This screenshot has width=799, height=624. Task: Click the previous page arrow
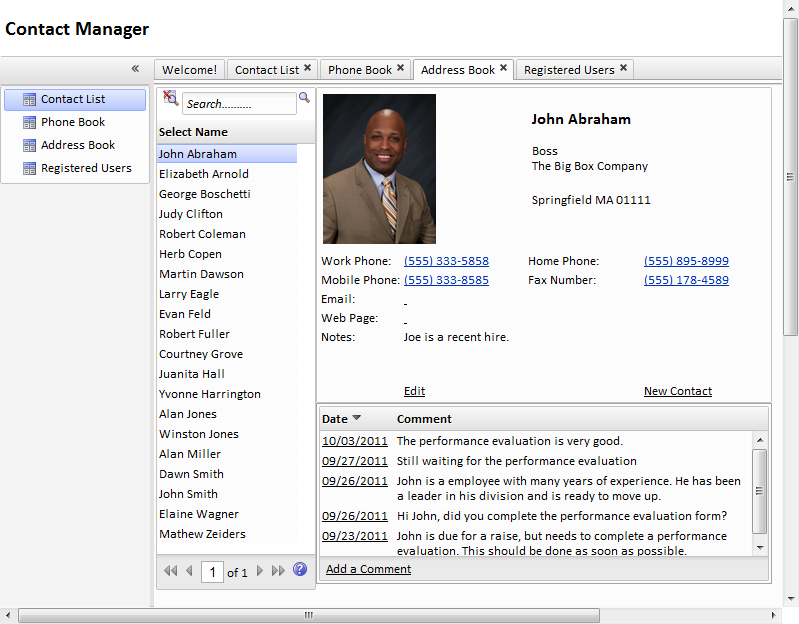(x=189, y=571)
